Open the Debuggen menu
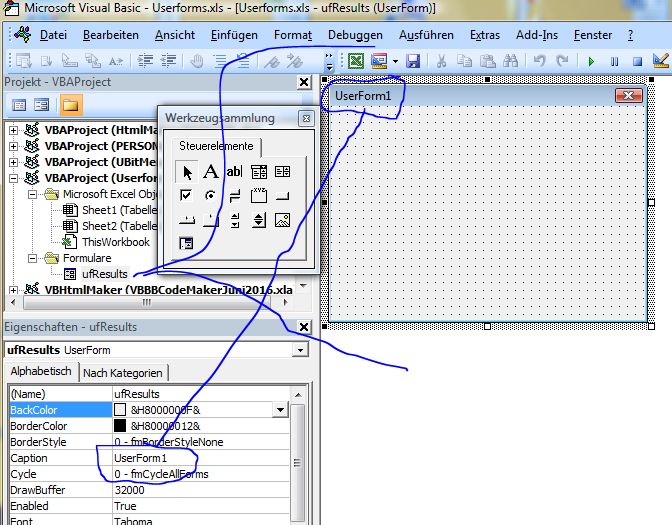Viewport: 672px width, 525px height. [x=355, y=35]
